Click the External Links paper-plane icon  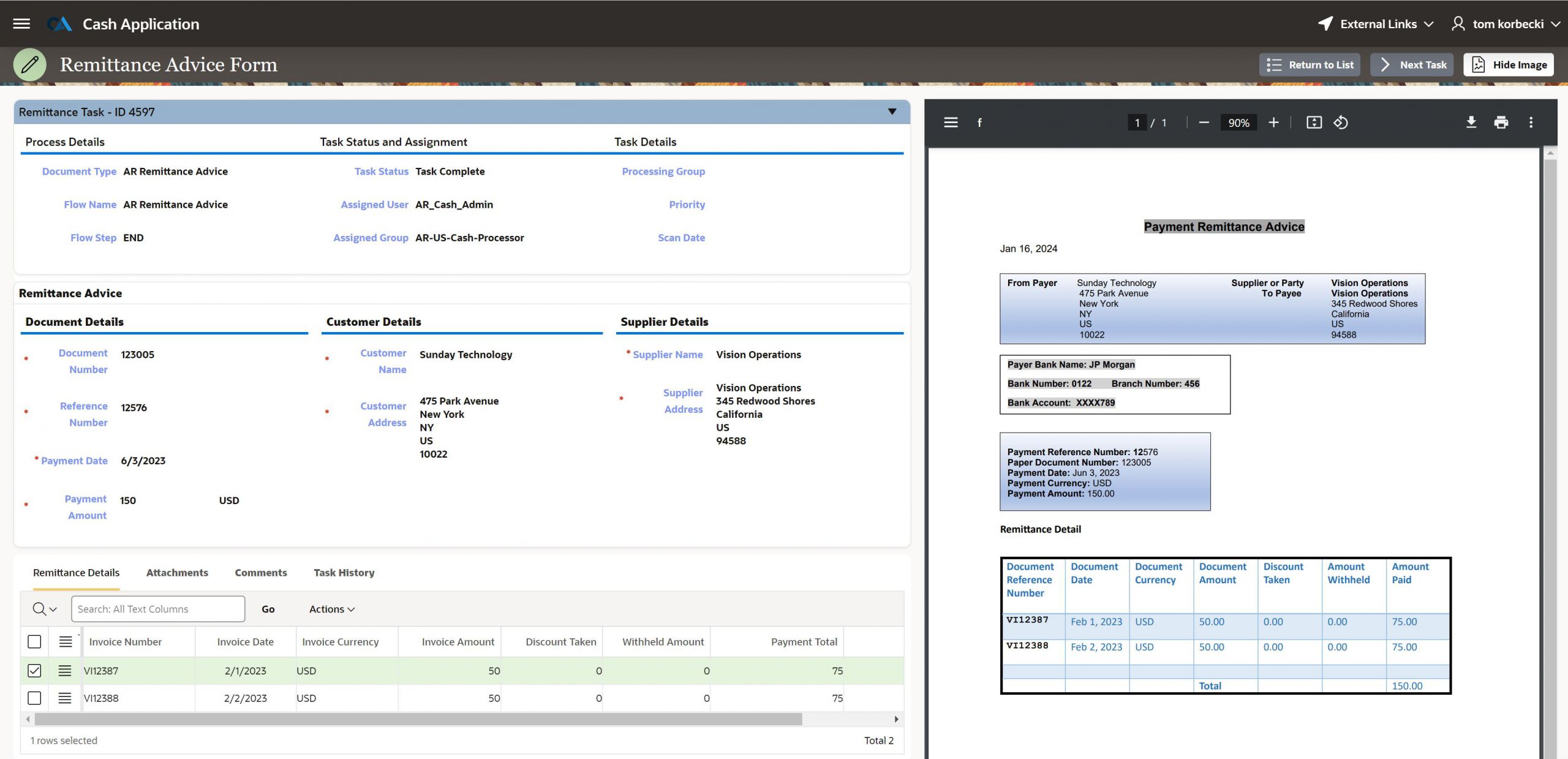[x=1325, y=24]
